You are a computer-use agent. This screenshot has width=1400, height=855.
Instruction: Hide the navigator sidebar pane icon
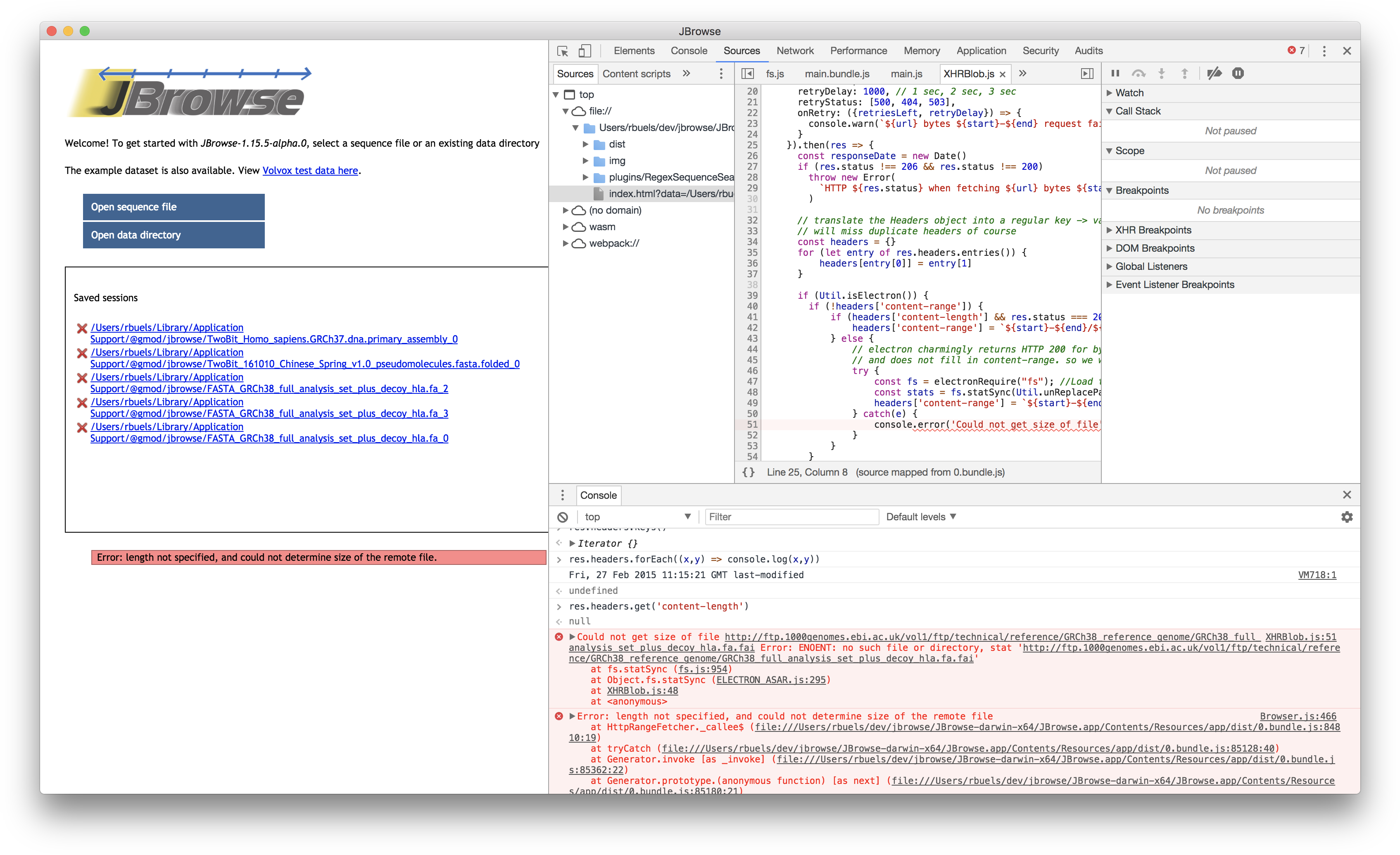[x=748, y=74]
